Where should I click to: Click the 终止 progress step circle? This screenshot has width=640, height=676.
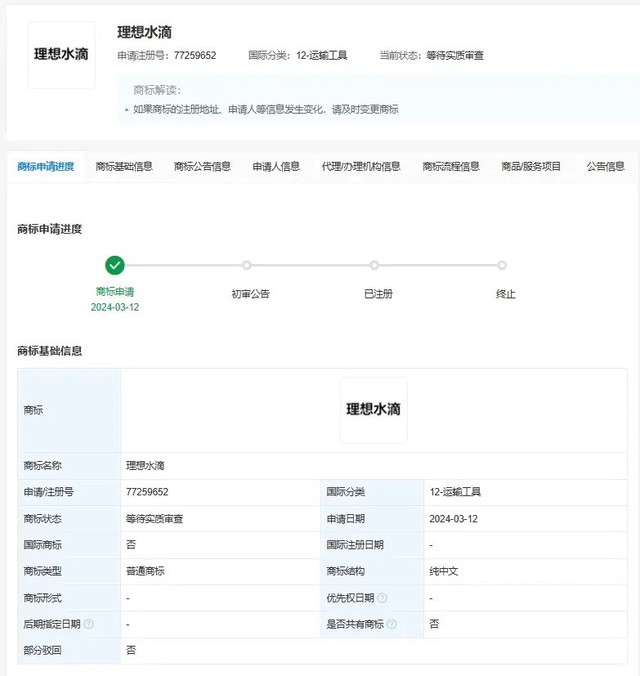pyautogui.click(x=502, y=265)
